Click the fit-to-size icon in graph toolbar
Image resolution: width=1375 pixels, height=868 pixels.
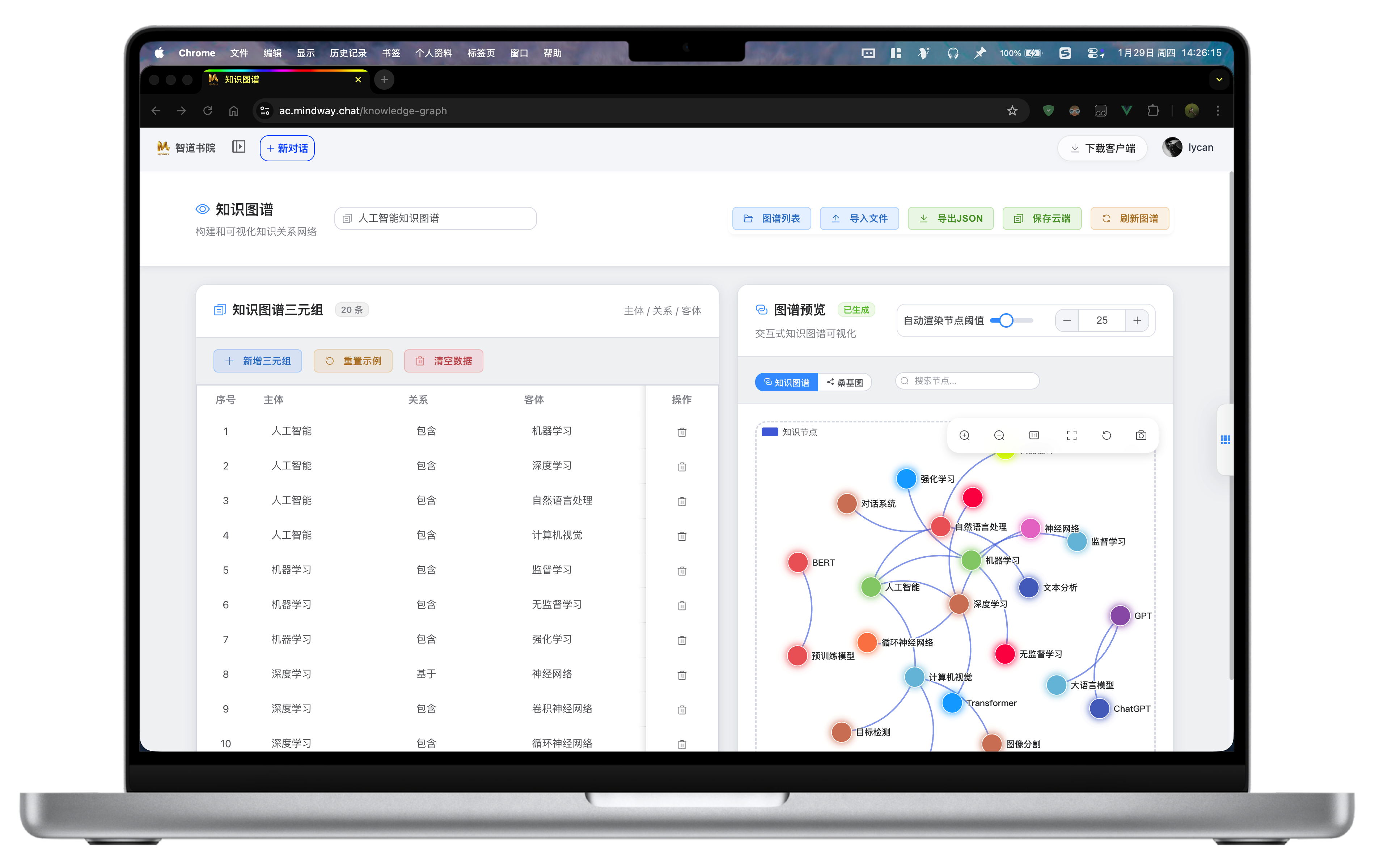[1034, 435]
